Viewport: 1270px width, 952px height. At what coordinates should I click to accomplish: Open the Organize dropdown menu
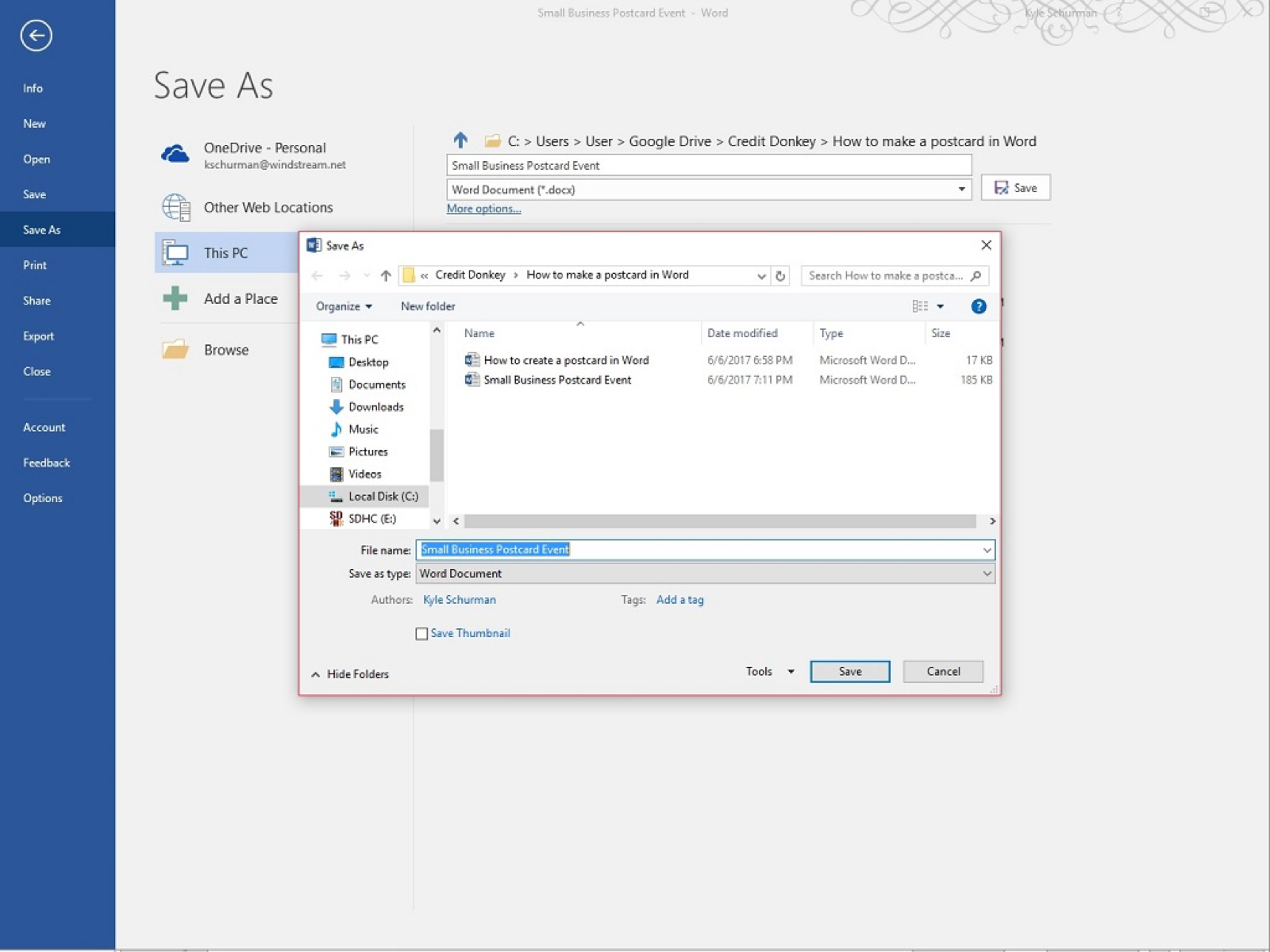[344, 306]
